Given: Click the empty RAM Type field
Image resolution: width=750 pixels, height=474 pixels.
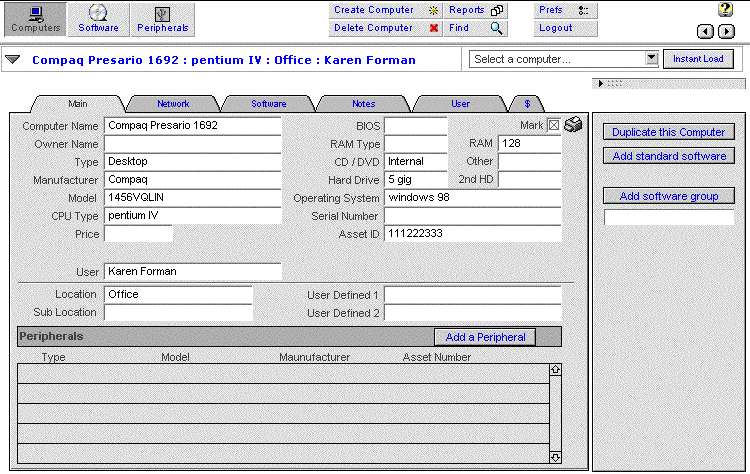Looking at the screenshot, I should click(416, 144).
